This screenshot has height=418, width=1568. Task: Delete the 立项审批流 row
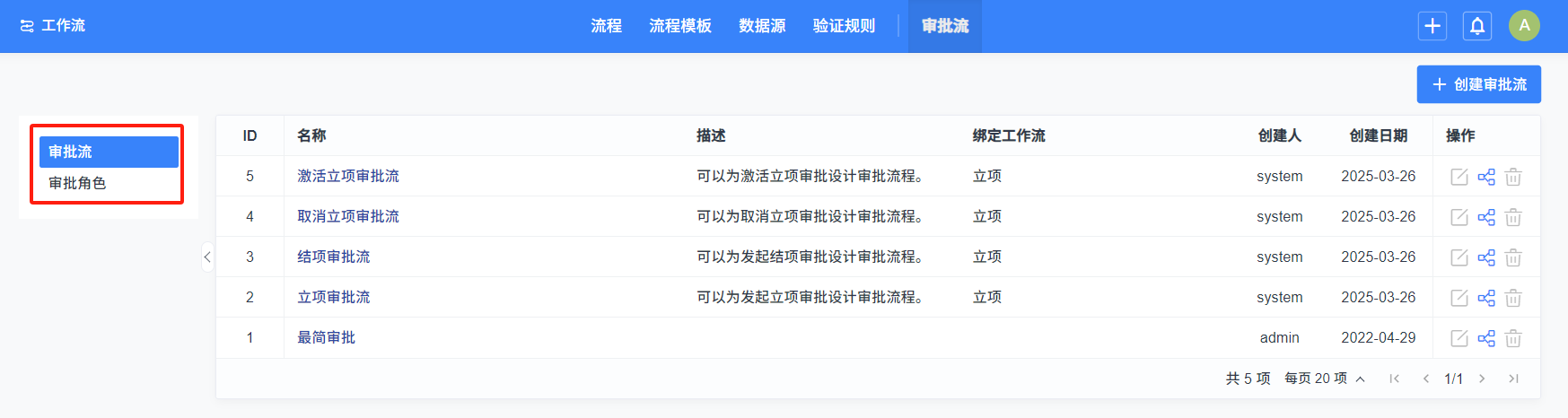coord(1513,298)
